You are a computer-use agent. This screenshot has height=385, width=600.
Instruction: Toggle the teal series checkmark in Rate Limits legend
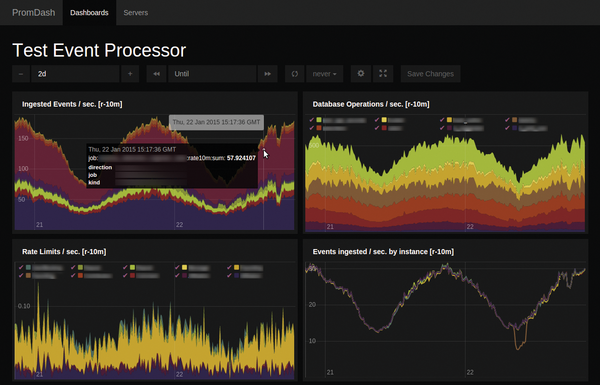(21, 267)
